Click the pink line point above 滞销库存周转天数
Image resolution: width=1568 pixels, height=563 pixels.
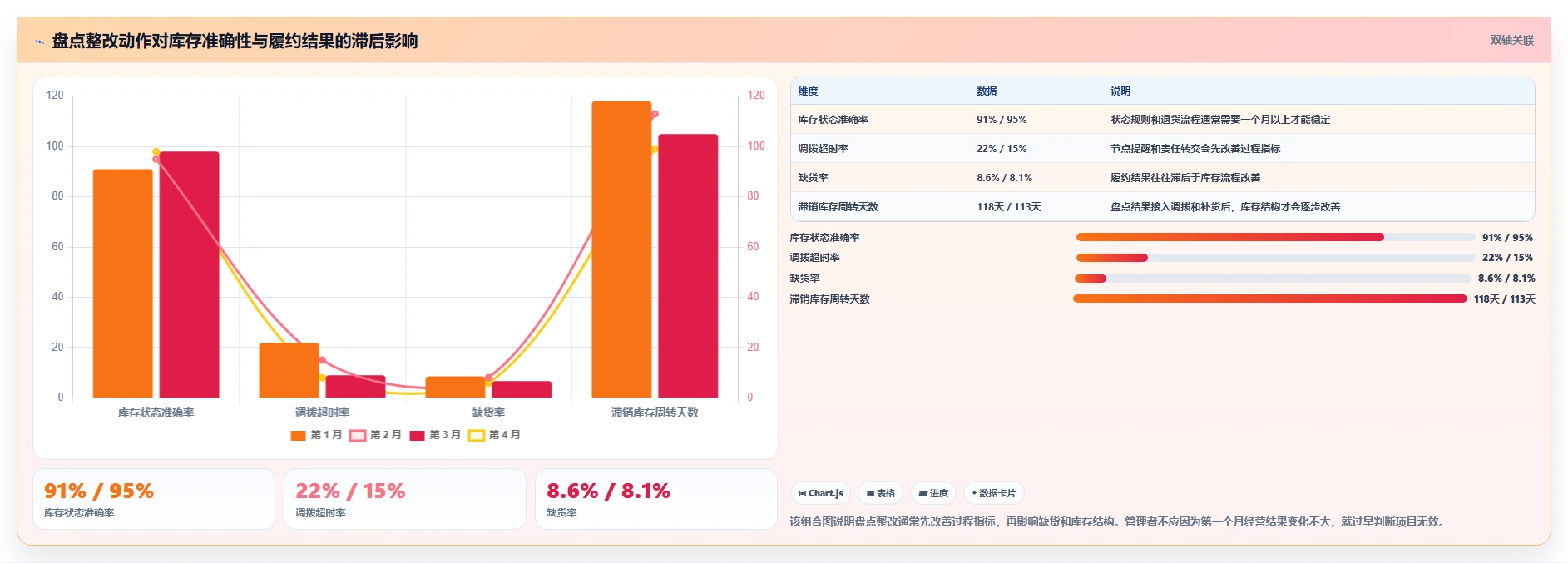point(655,115)
